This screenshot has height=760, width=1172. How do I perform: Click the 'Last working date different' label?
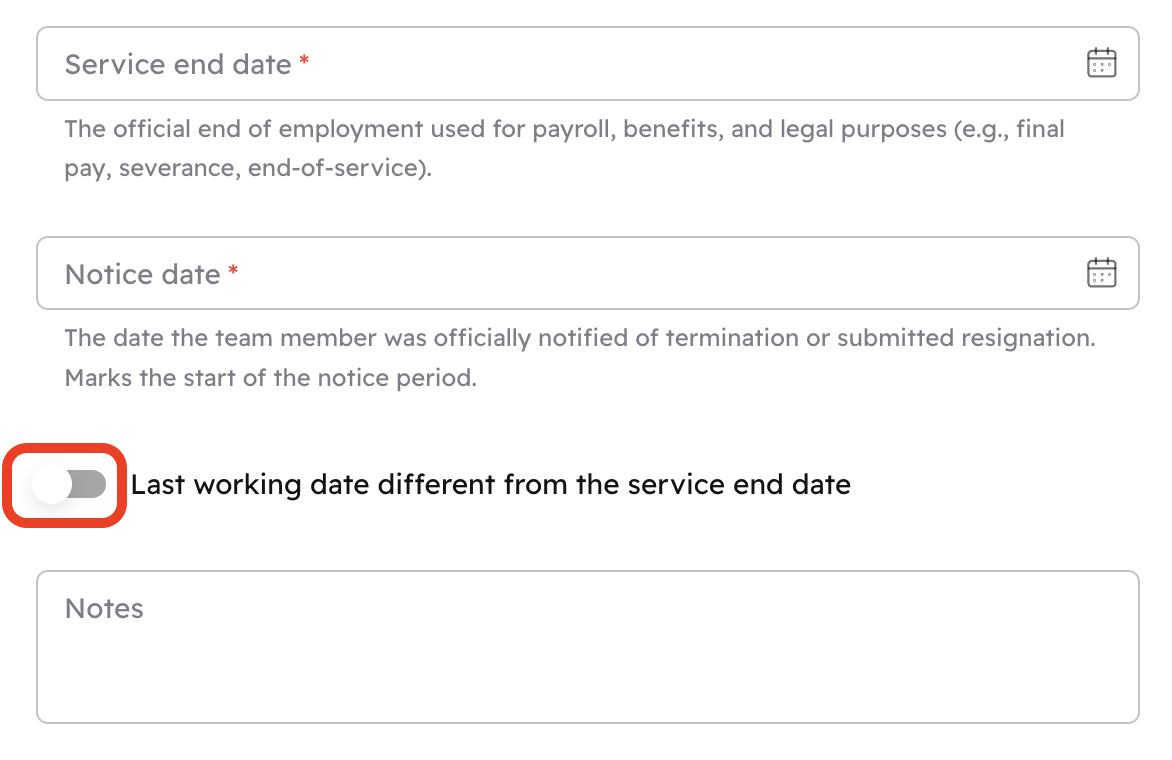coord(490,485)
